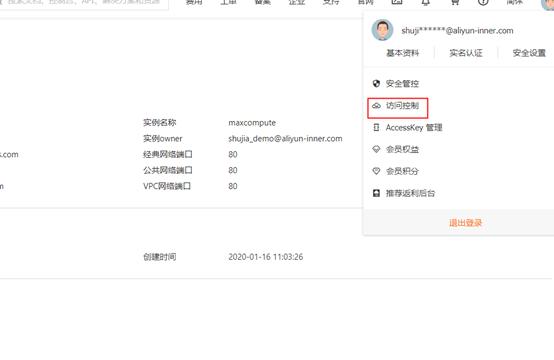554x360 pixels.
Task: Click the key icon beside AccessKey 管理
Action: pyautogui.click(x=376, y=127)
